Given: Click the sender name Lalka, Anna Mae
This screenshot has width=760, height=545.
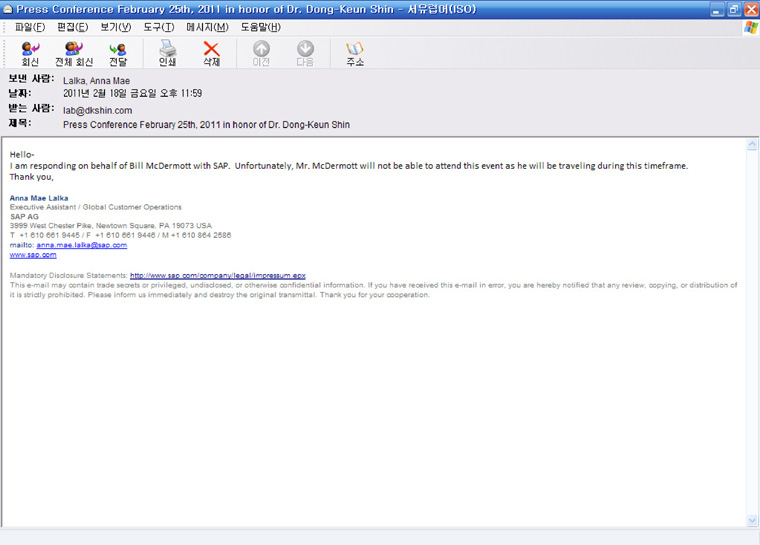Looking at the screenshot, I should tap(96, 81).
